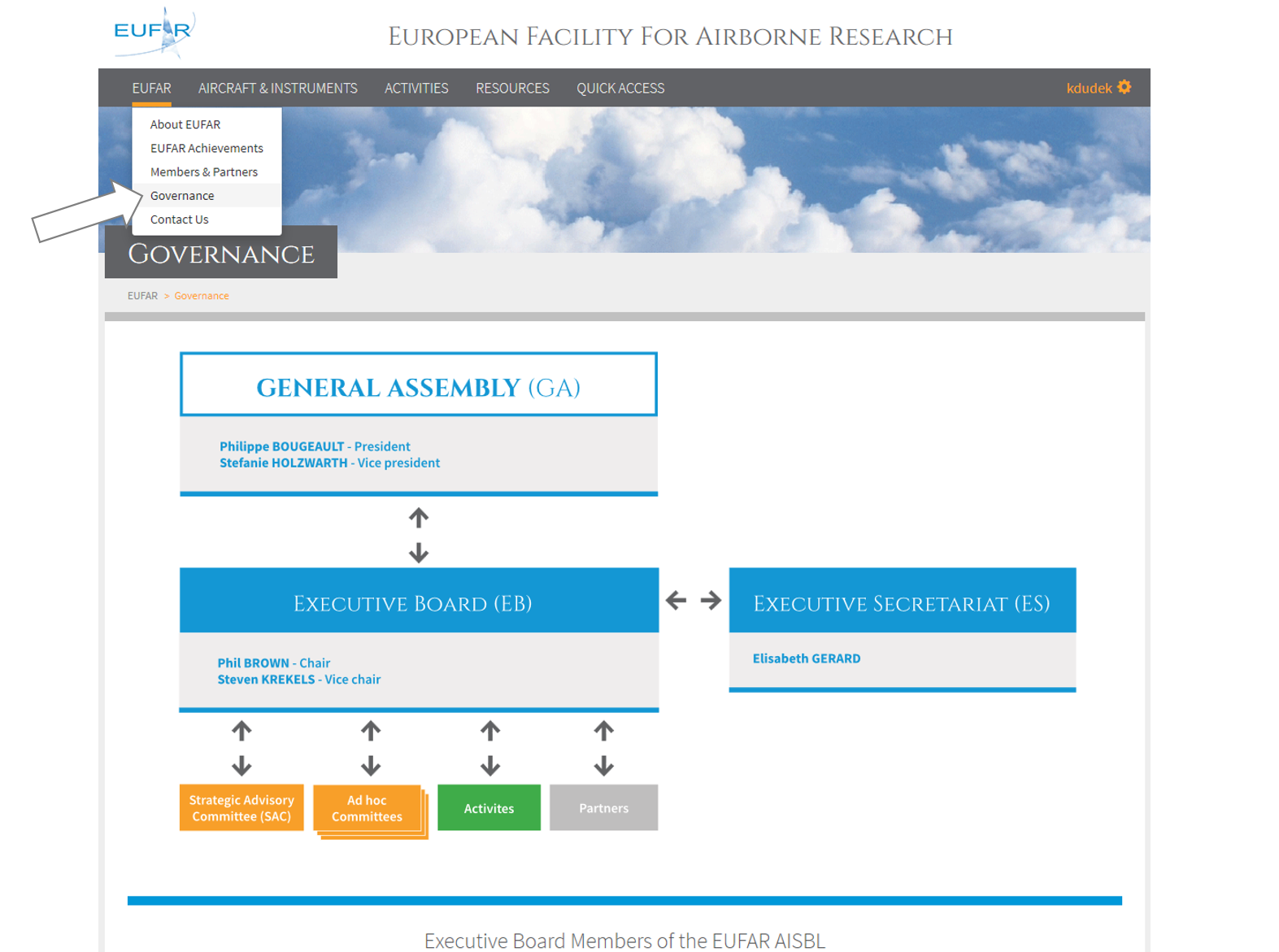
Task: Click the gray Partners box
Action: point(603,808)
